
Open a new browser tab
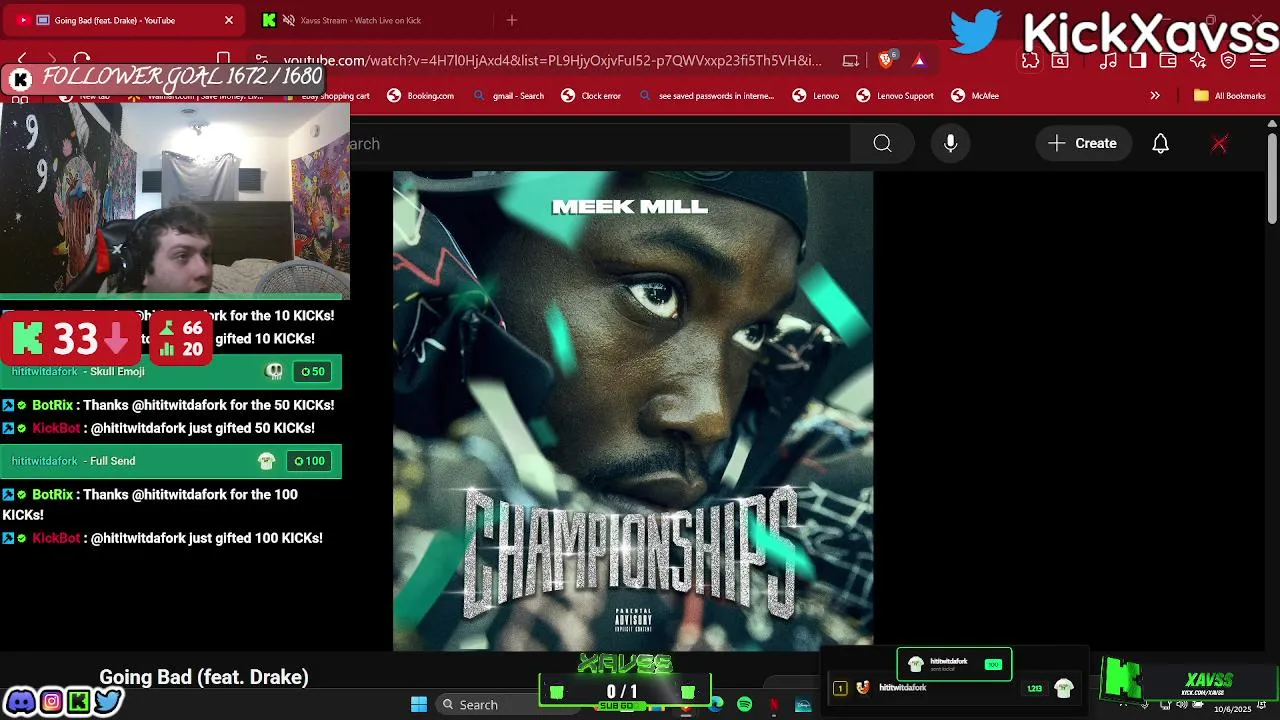point(512,20)
